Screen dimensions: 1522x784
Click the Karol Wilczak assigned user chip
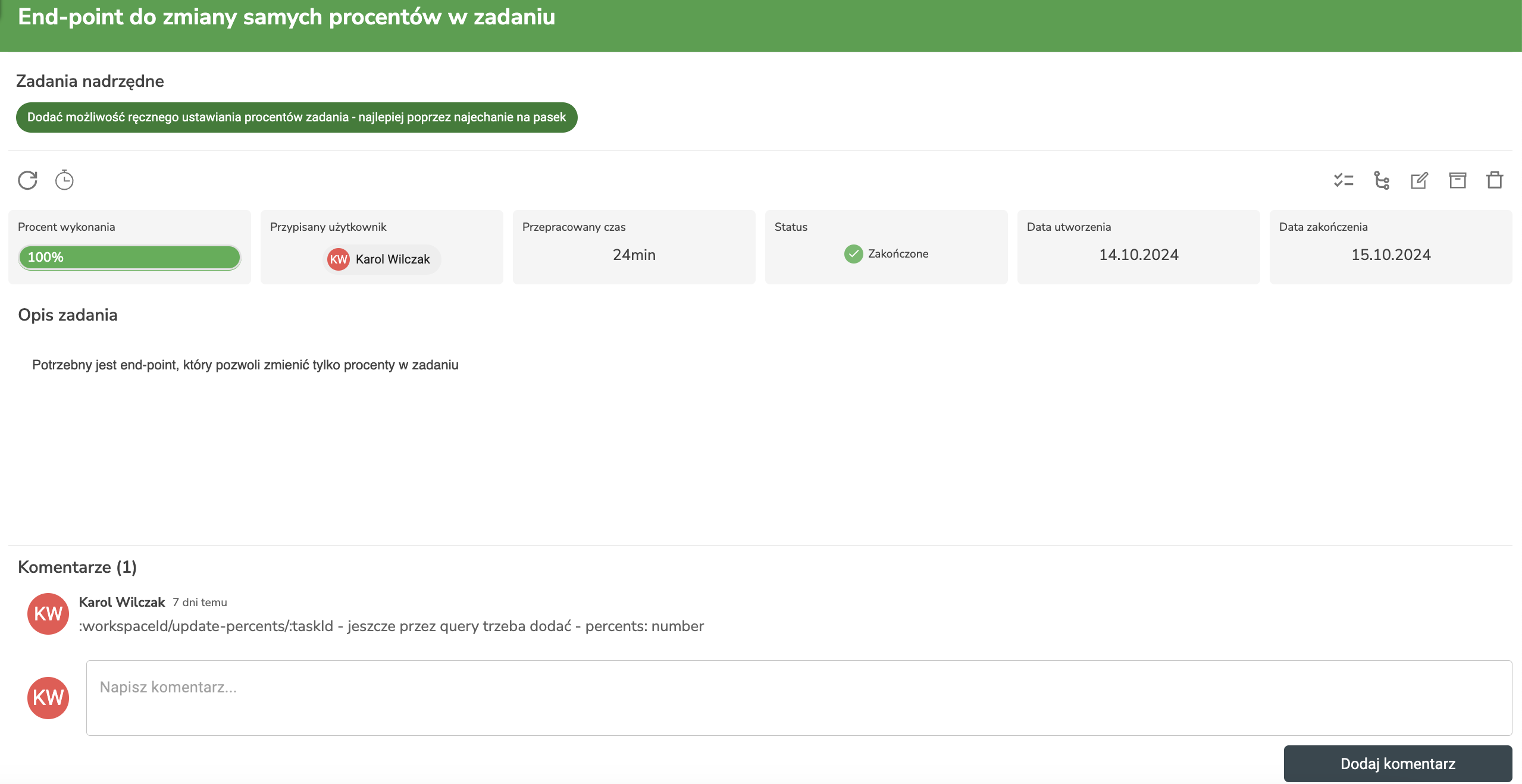click(x=381, y=259)
